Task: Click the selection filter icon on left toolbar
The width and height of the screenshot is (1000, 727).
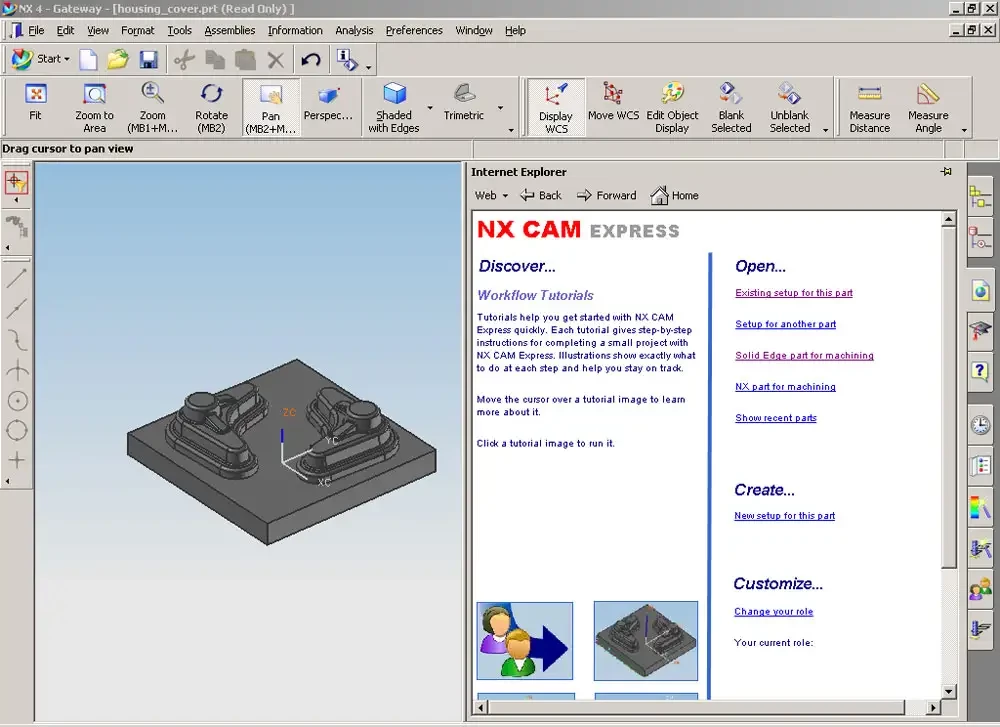Action: click(16, 182)
